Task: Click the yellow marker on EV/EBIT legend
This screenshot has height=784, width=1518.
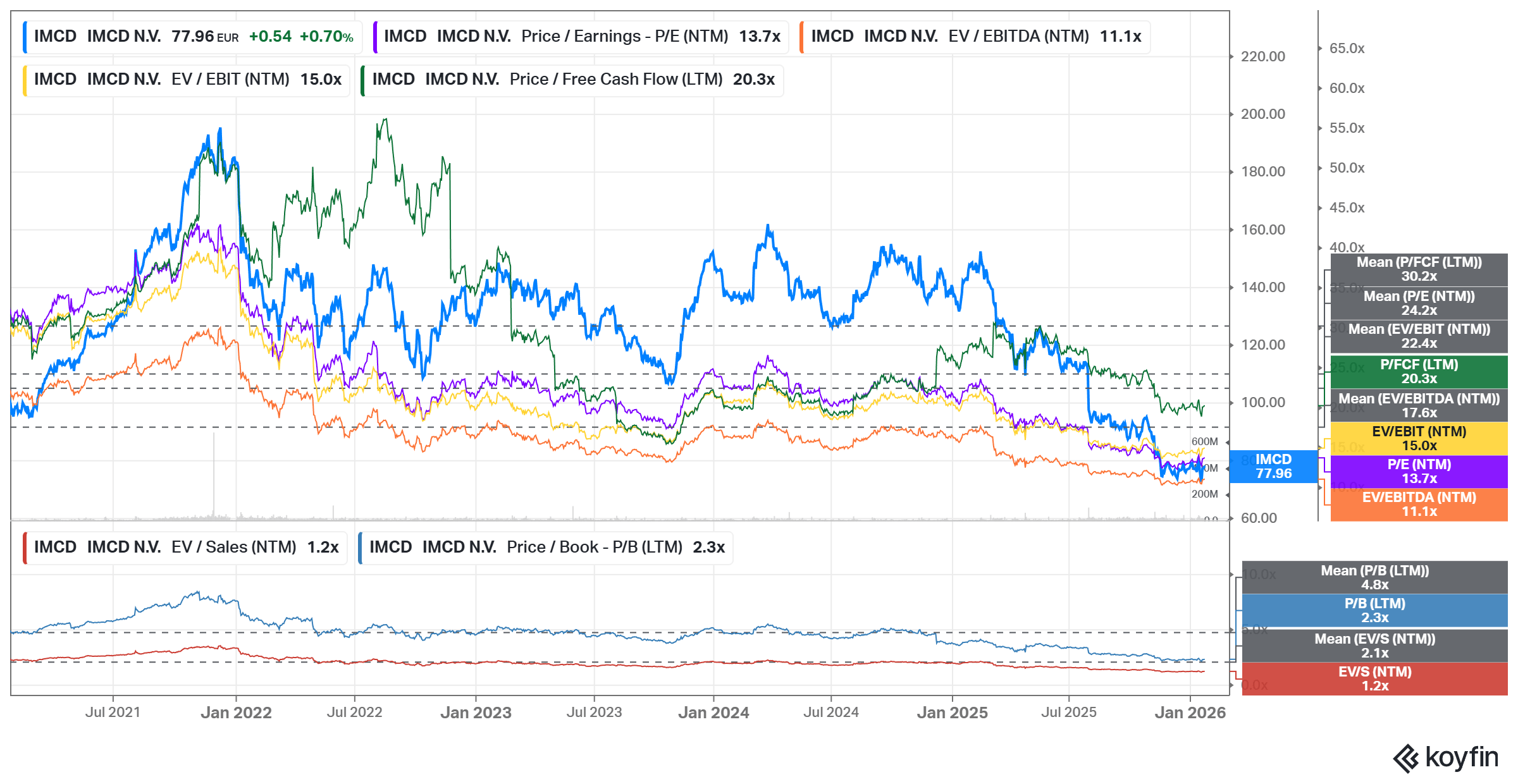Action: (25, 80)
